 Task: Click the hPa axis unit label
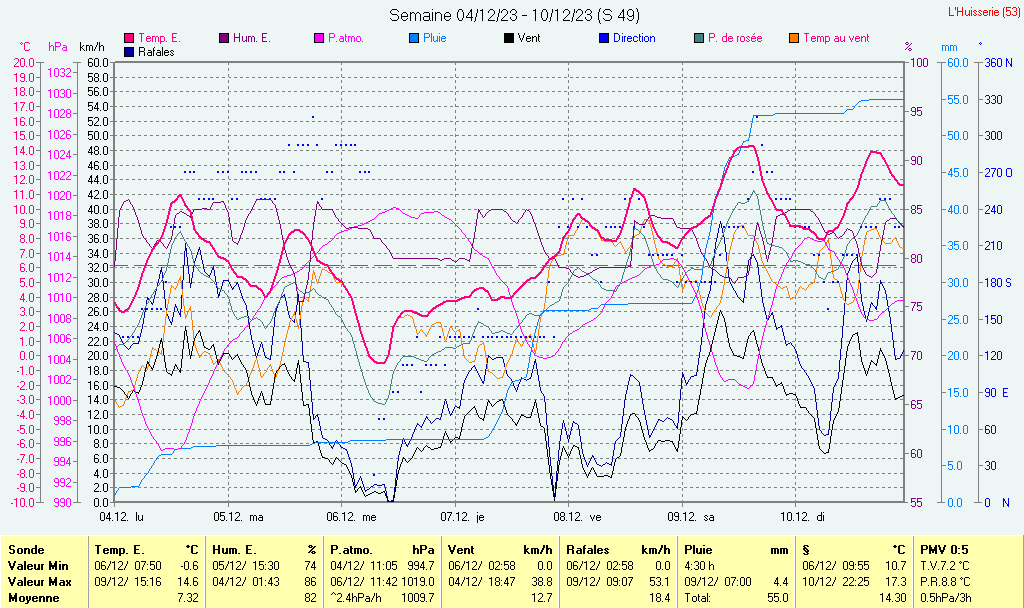[x=58, y=47]
